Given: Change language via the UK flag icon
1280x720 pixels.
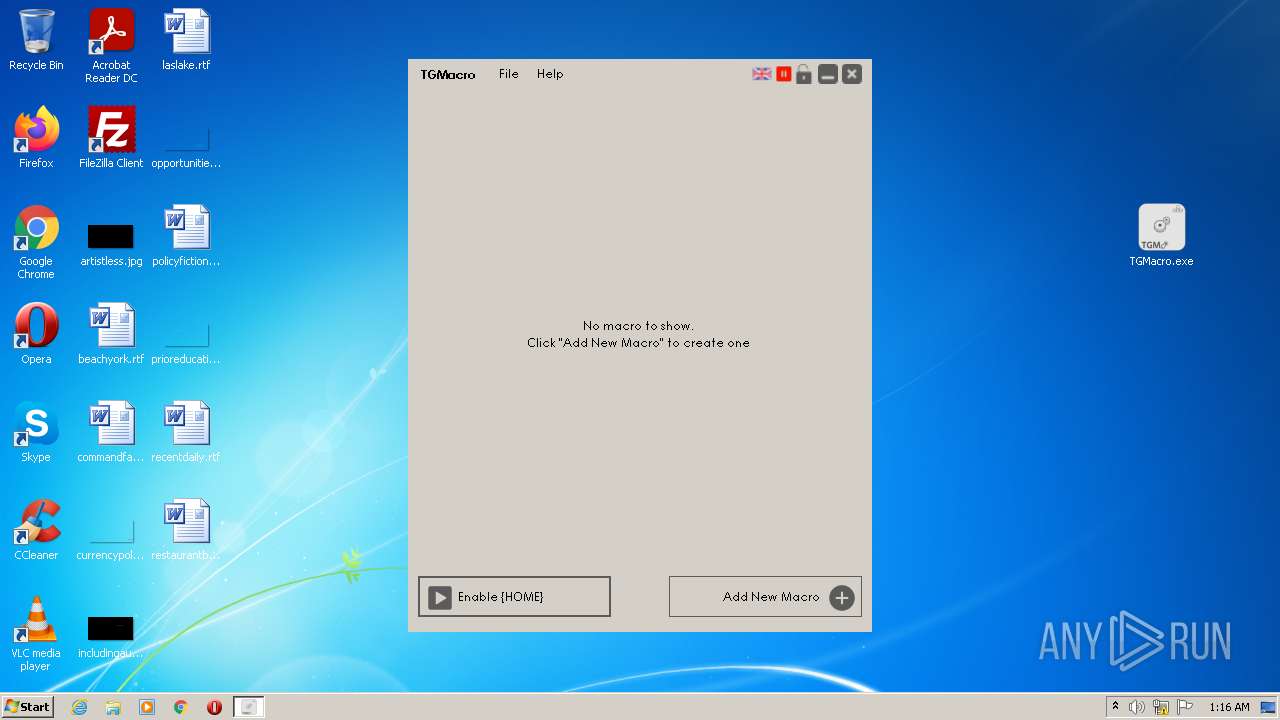Looking at the screenshot, I should click(762, 74).
